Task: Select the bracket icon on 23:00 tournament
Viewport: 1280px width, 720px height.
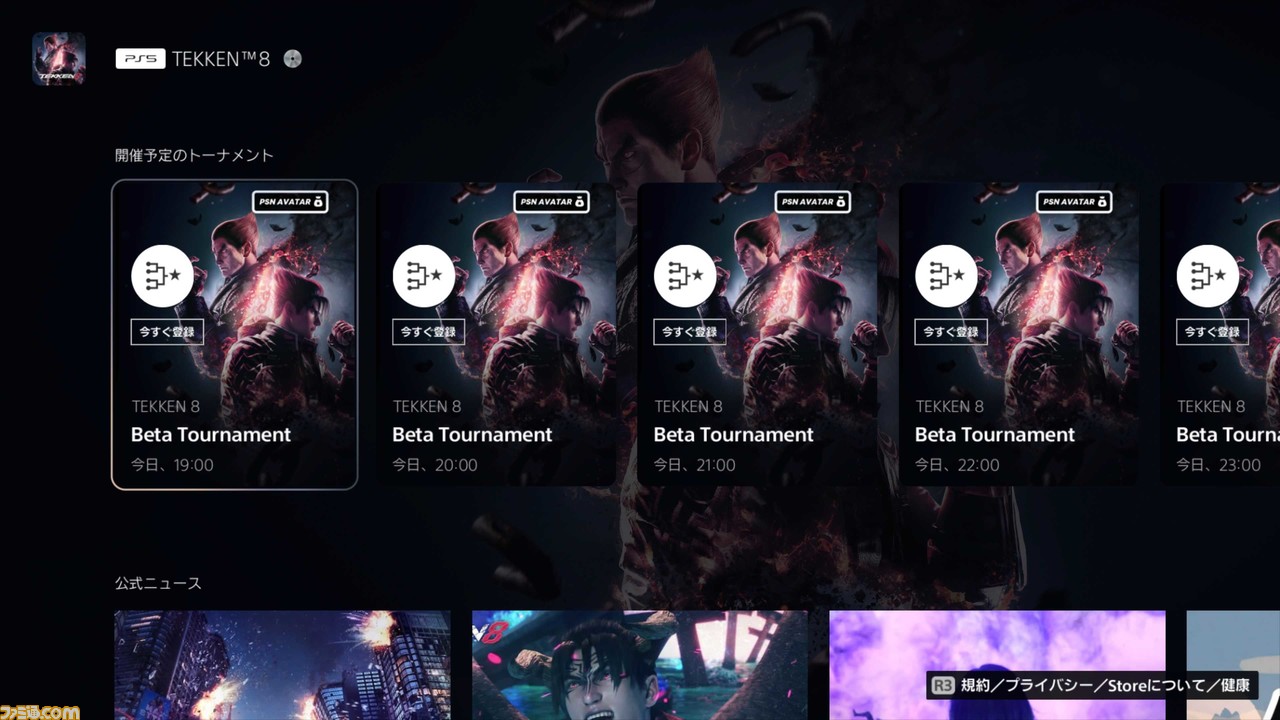Action: click(x=1209, y=275)
